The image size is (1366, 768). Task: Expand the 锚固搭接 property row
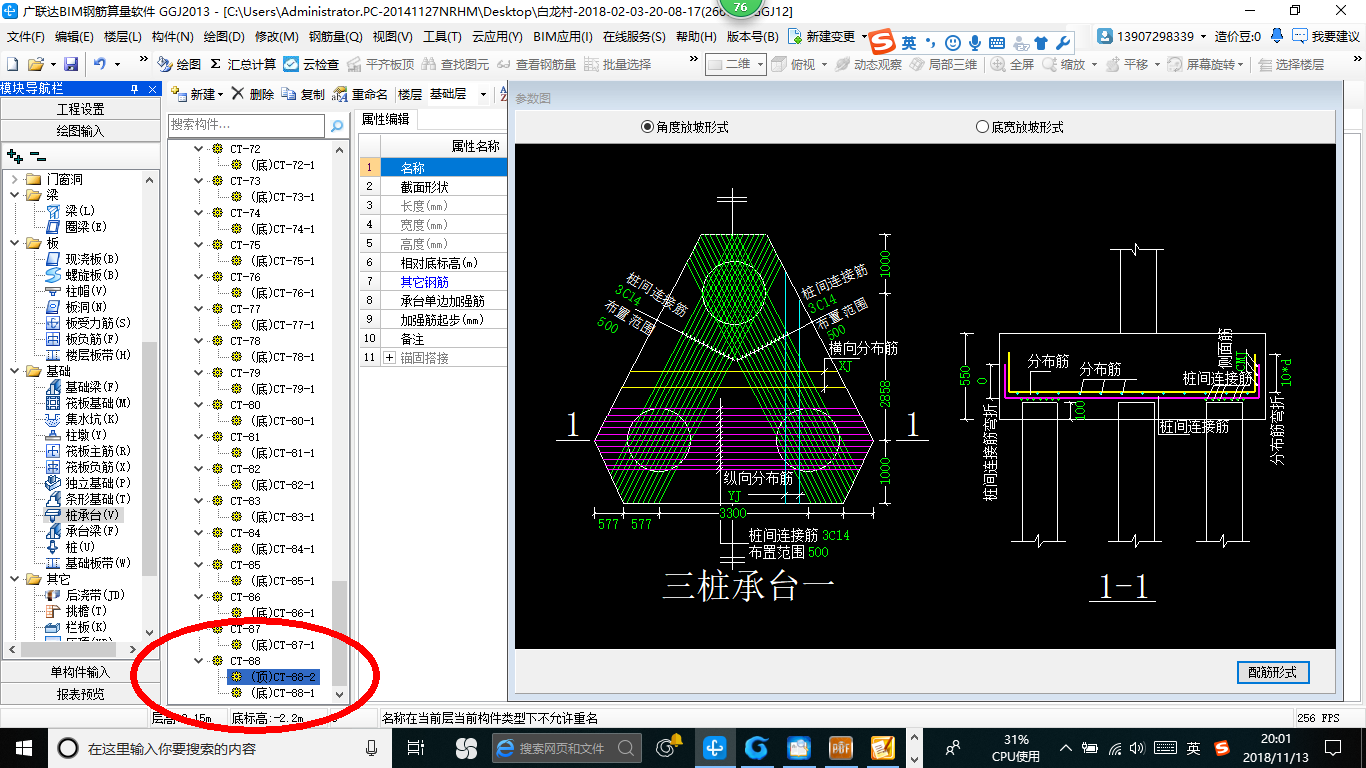(390, 357)
